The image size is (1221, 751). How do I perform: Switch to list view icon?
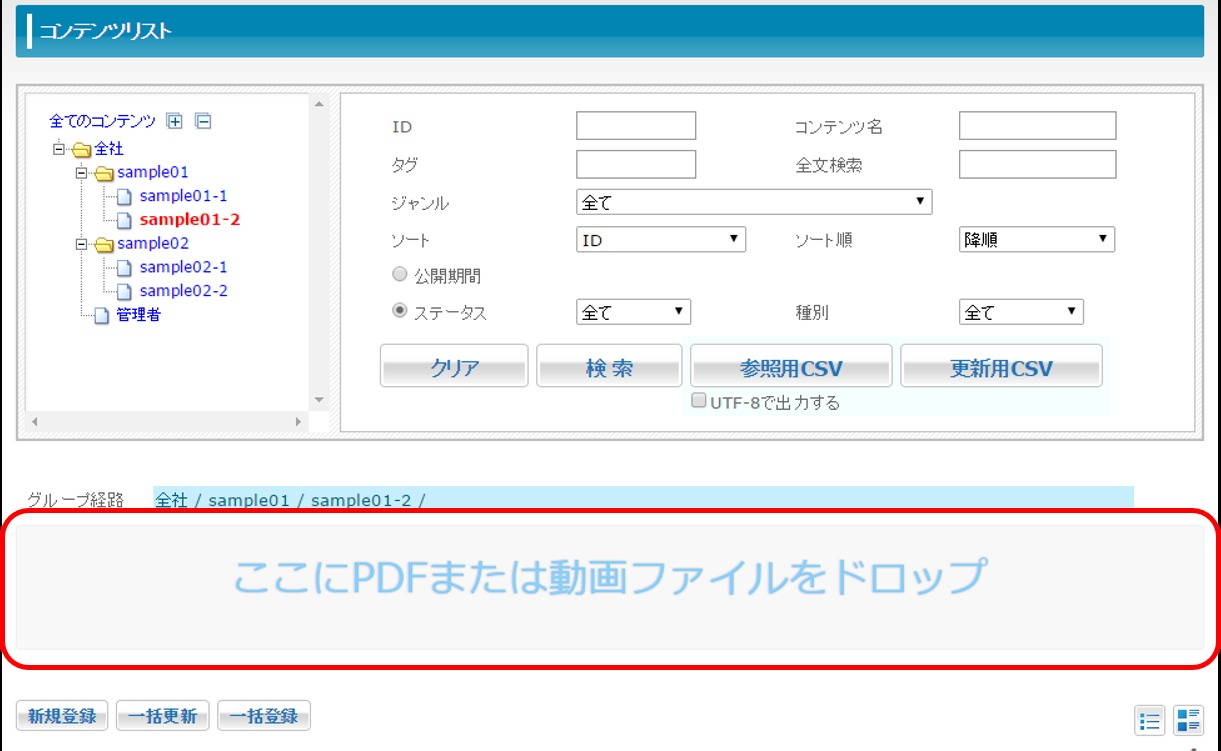(x=1151, y=720)
